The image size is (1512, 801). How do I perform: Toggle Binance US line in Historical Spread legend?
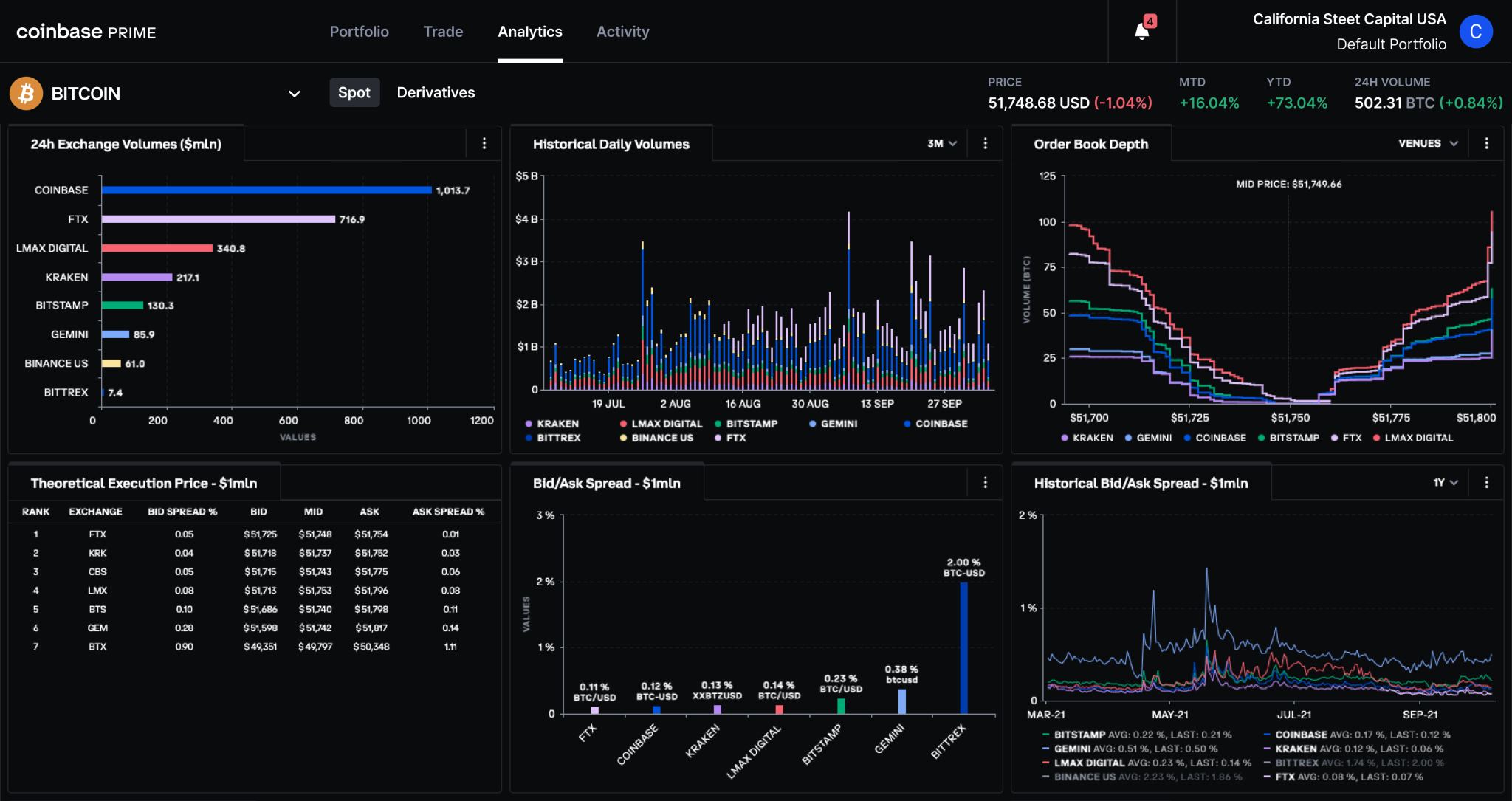[1142, 777]
